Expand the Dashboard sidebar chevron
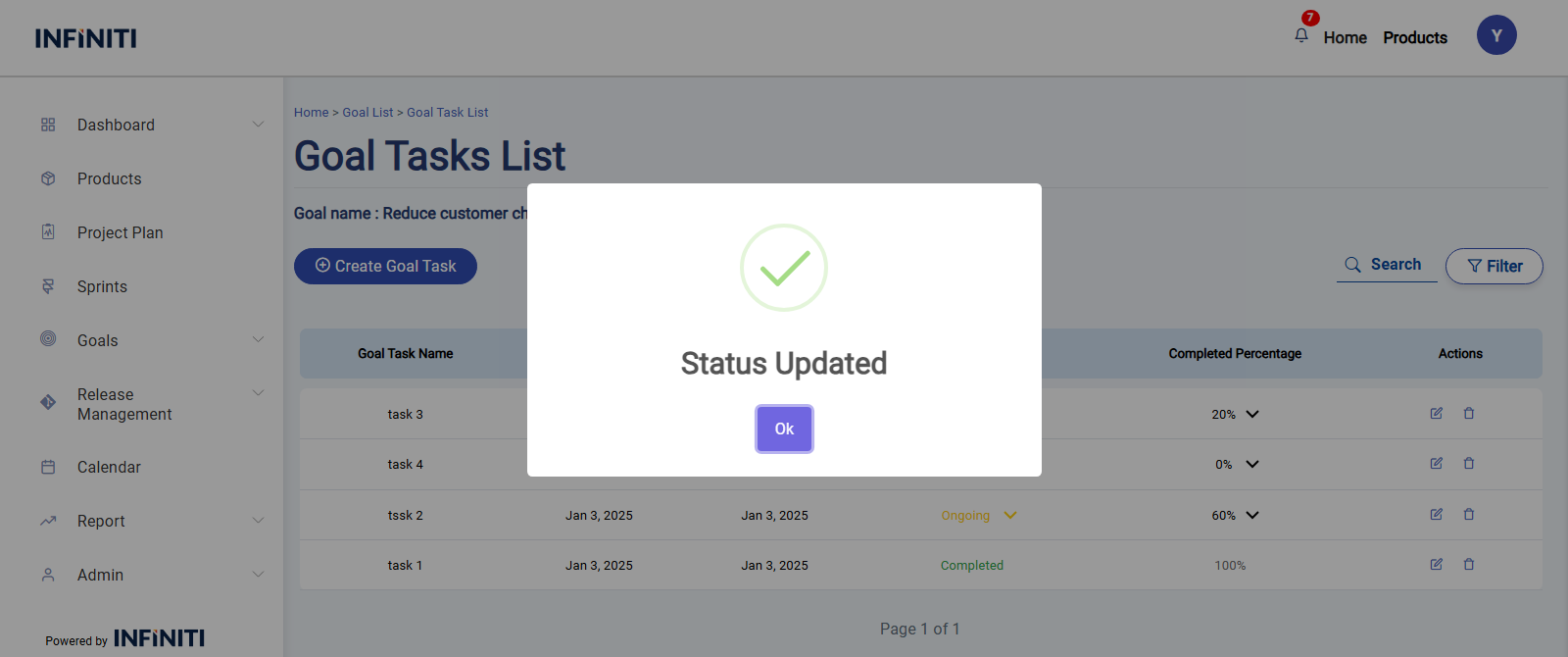Viewport: 1568px width, 657px height. (x=258, y=125)
